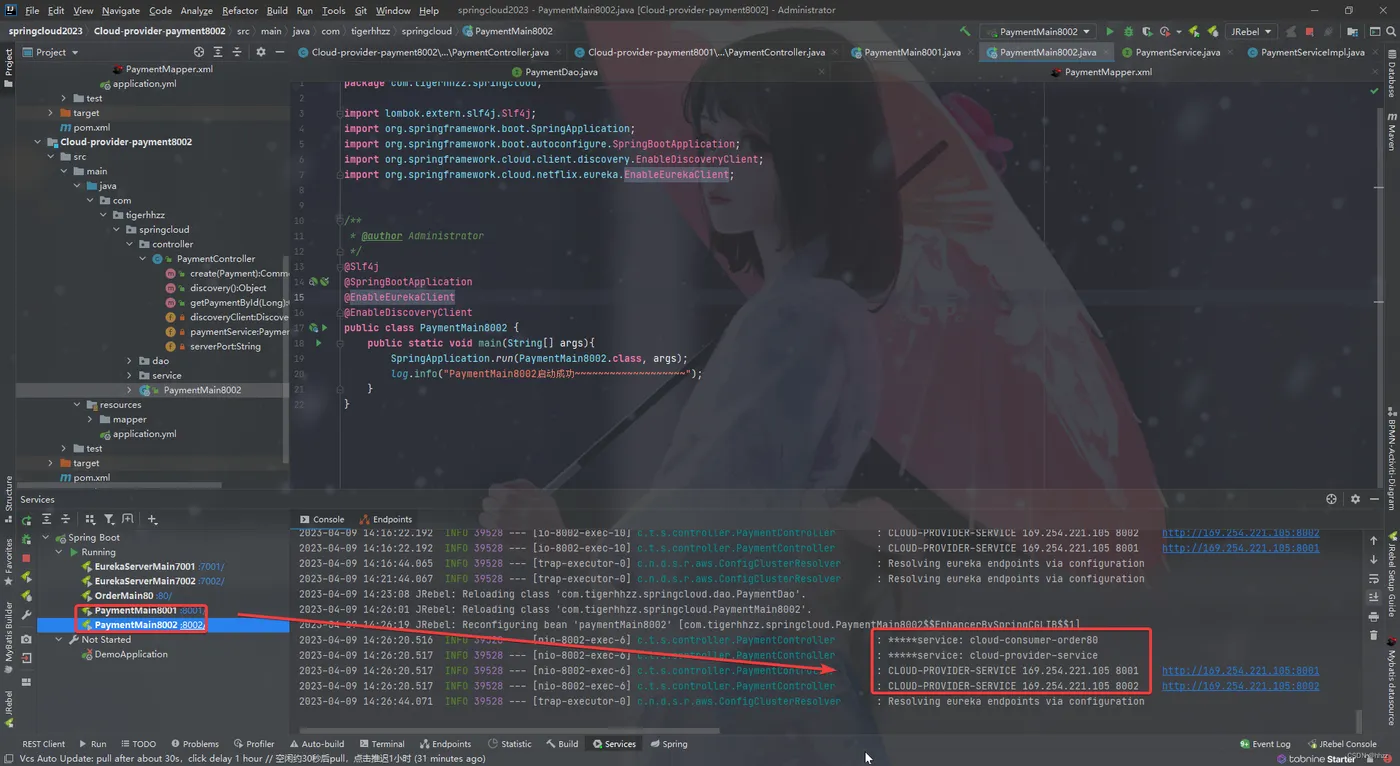
Task: Expand all nodes in the Services tree
Action: 46,519
